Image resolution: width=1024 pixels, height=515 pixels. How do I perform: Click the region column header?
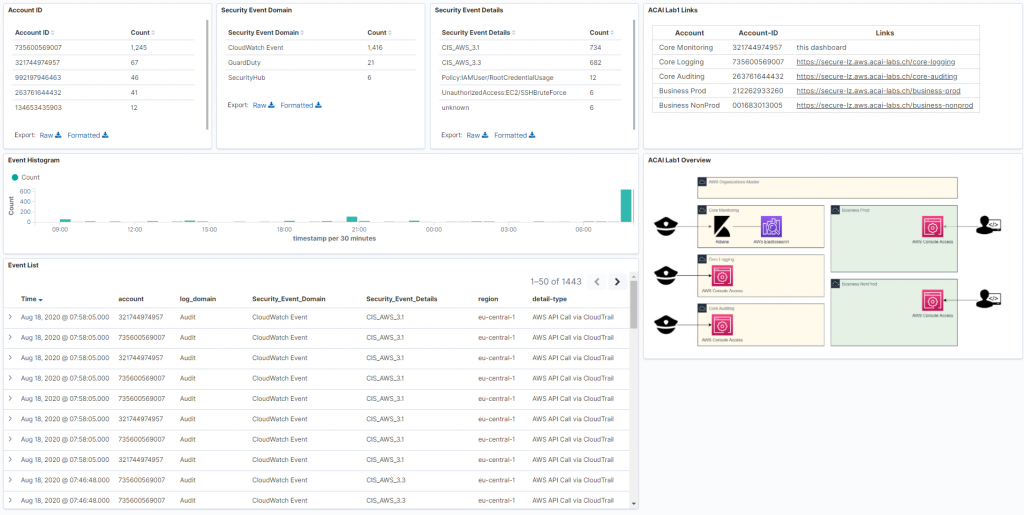point(488,299)
